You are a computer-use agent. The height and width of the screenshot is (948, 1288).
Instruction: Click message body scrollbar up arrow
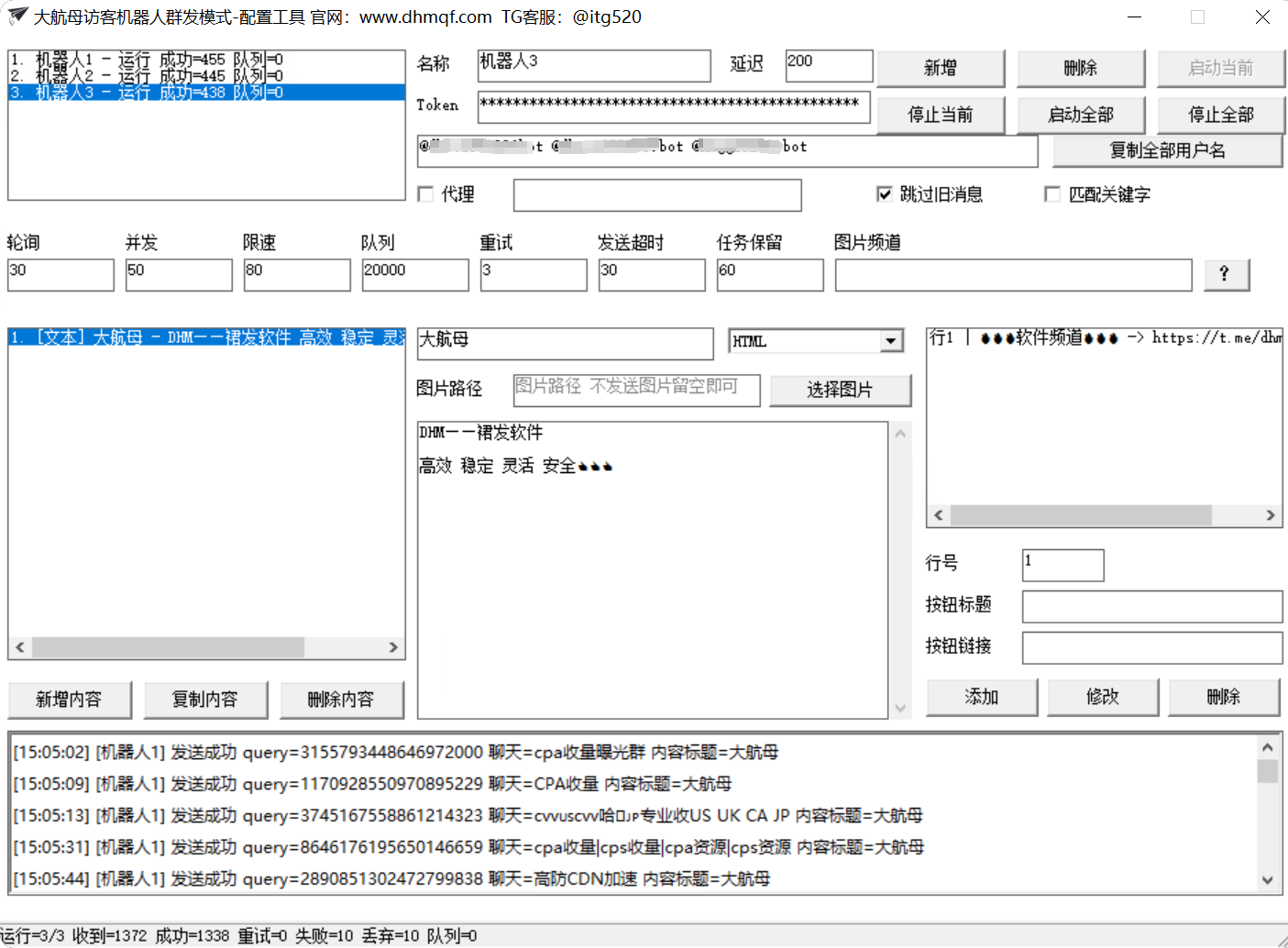point(900,434)
